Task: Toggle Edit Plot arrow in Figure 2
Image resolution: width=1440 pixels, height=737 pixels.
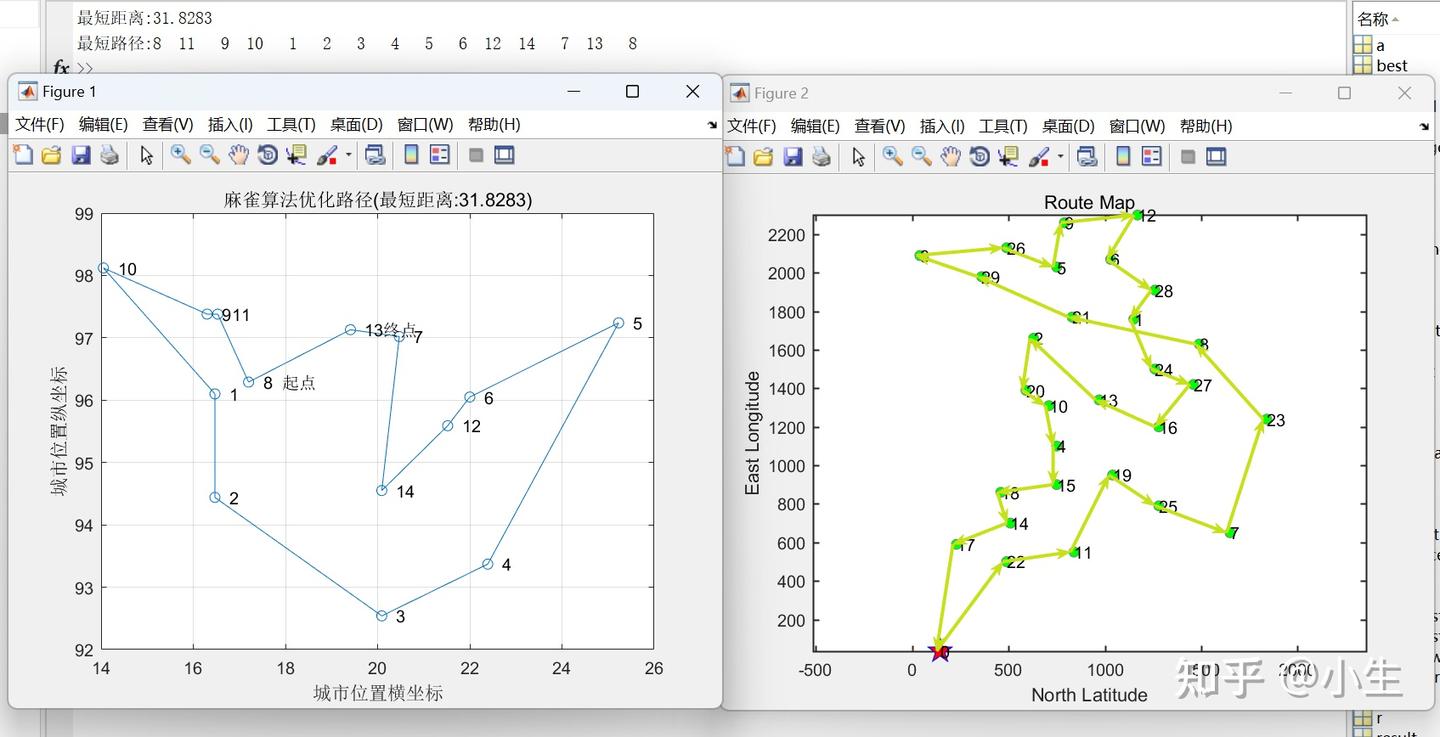Action: click(x=858, y=156)
